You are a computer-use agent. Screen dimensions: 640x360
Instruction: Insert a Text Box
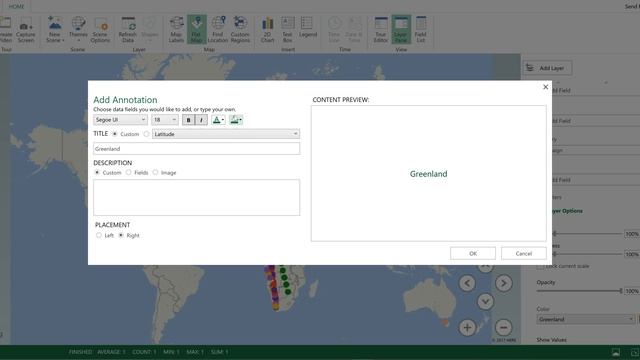coord(287,29)
